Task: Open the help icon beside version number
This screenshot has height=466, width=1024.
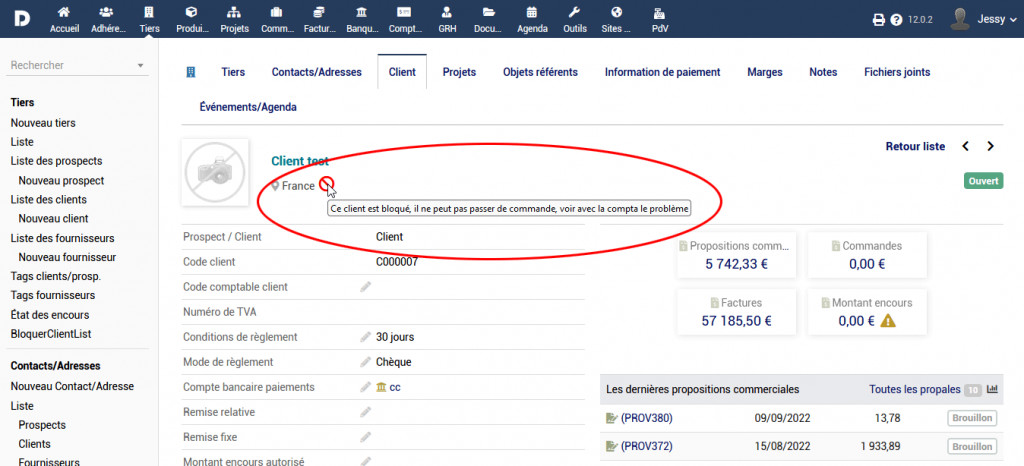Action: [896, 19]
